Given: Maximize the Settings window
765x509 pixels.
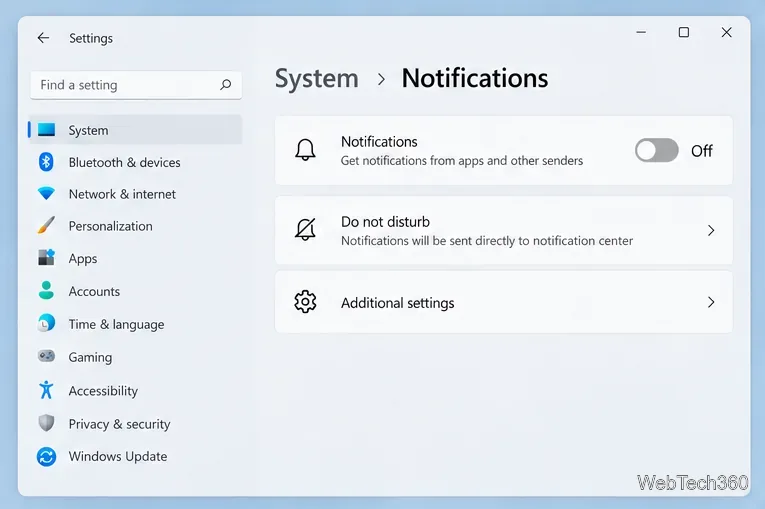Looking at the screenshot, I should pos(684,32).
